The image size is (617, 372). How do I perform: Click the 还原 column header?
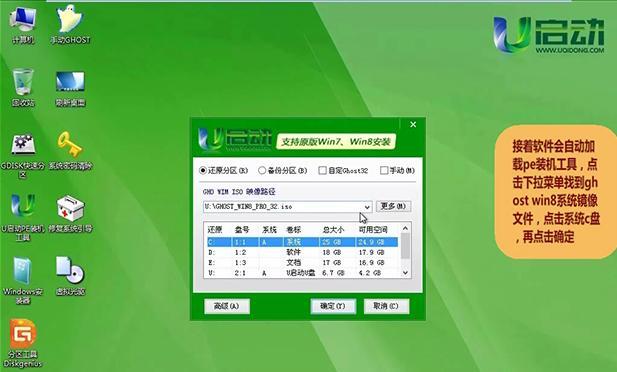tap(215, 229)
